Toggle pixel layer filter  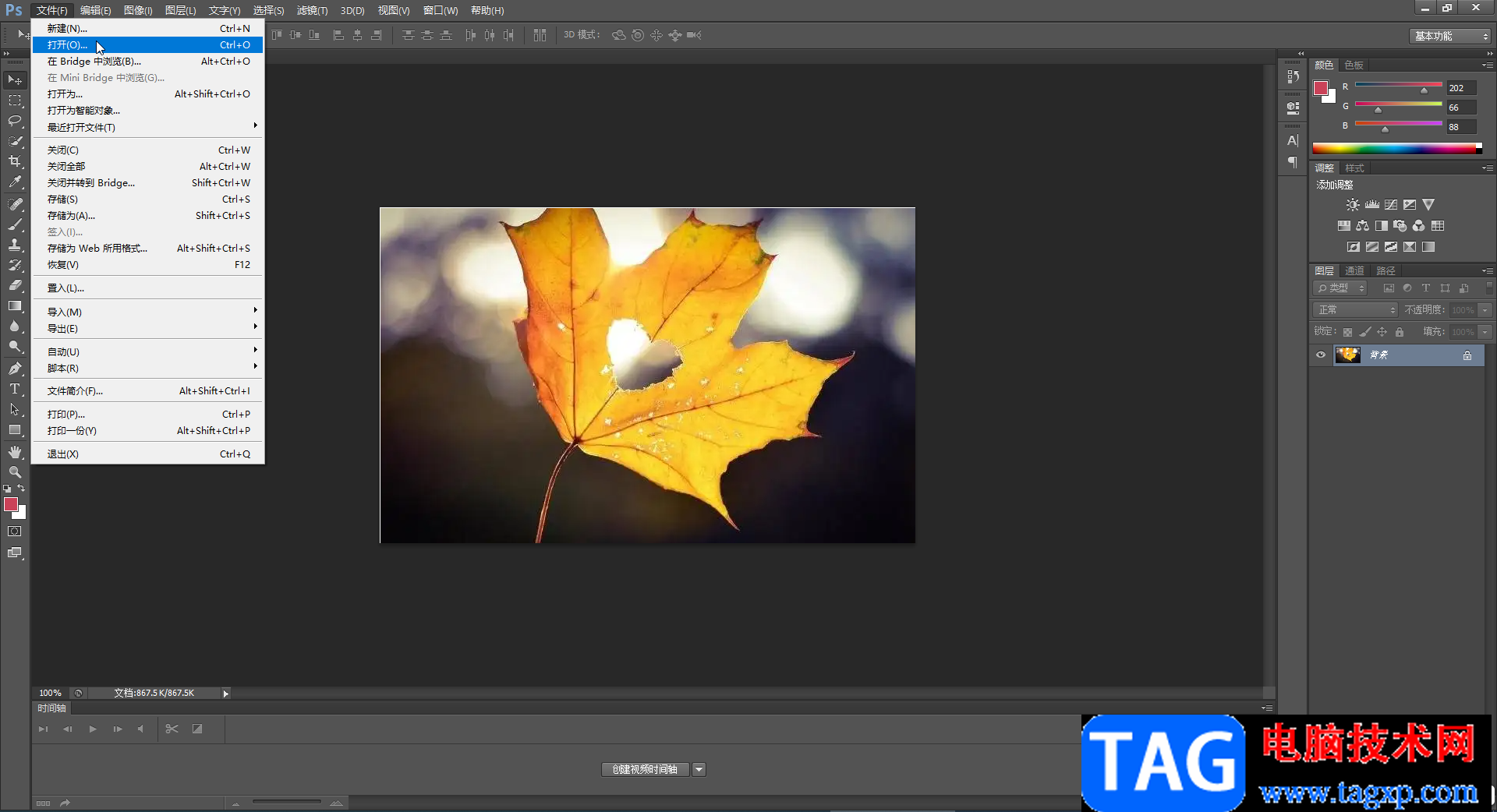1389,288
